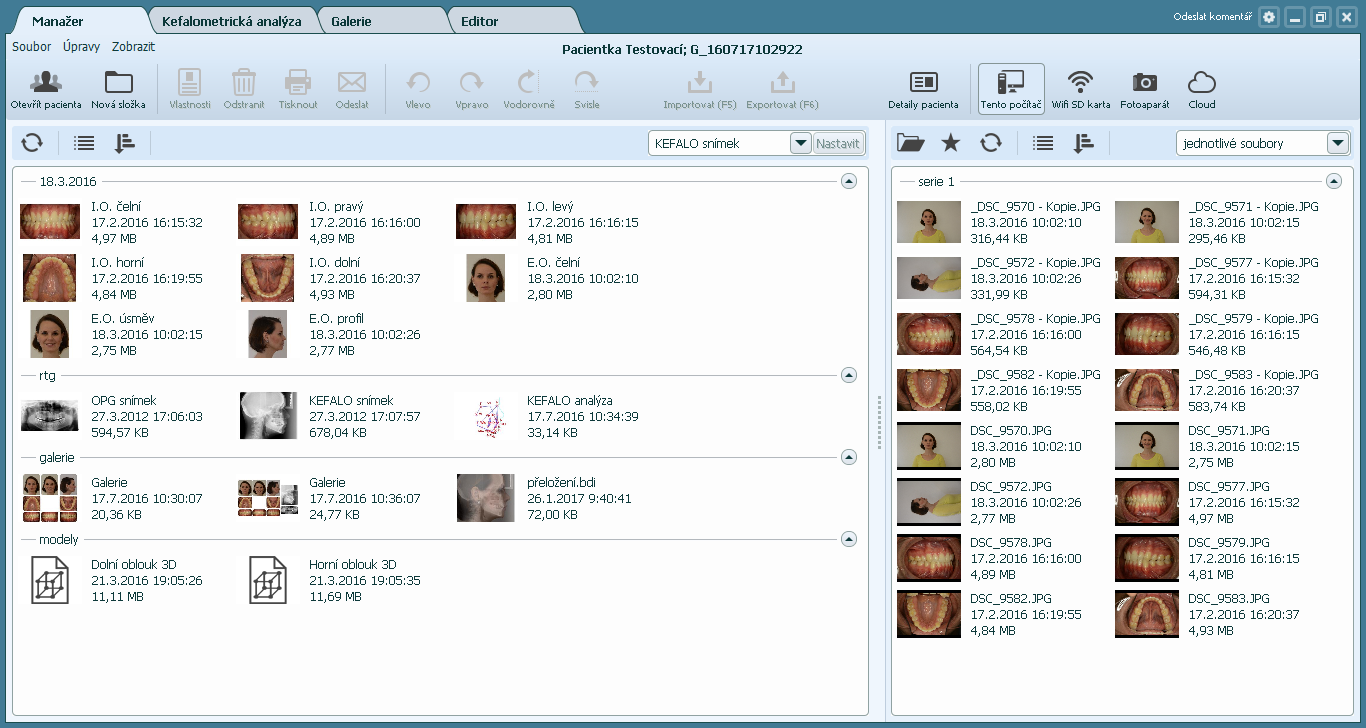Open jednotlivé soubory dropdown
Image resolution: width=1366 pixels, height=728 pixels.
click(x=1338, y=144)
